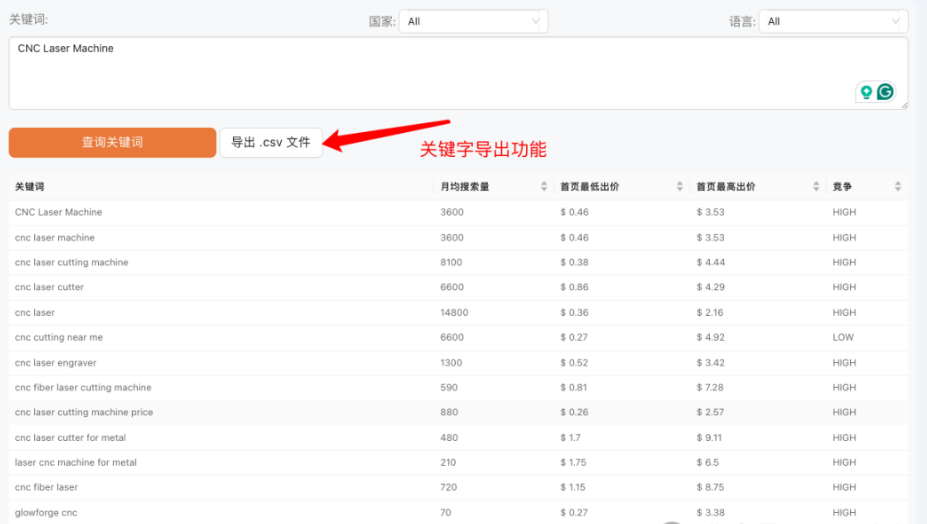Click the green pin extension icon in textarea
The height and width of the screenshot is (524, 927).
pos(866,92)
